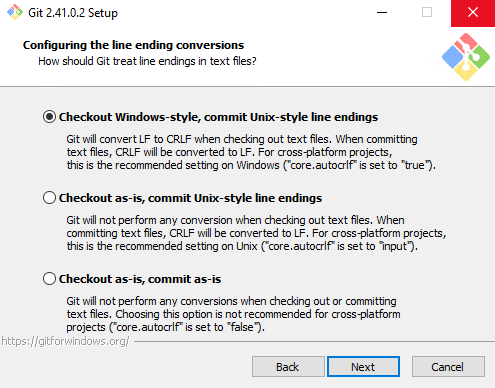495x388 pixels.
Task: Select Checkout as-is, commit as-is radio button
Action: pos(49,279)
